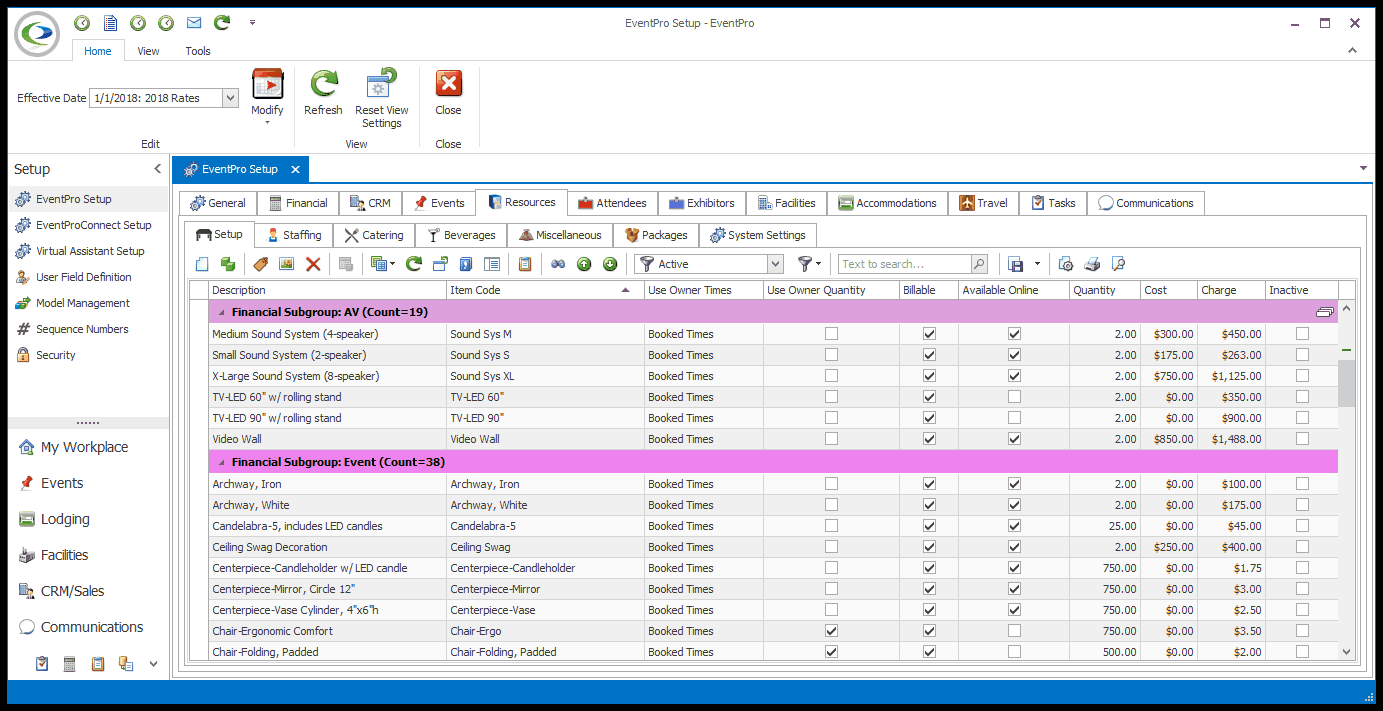Toggle Available Online for Archway, Iron
The height and width of the screenshot is (711, 1383).
coord(1014,484)
